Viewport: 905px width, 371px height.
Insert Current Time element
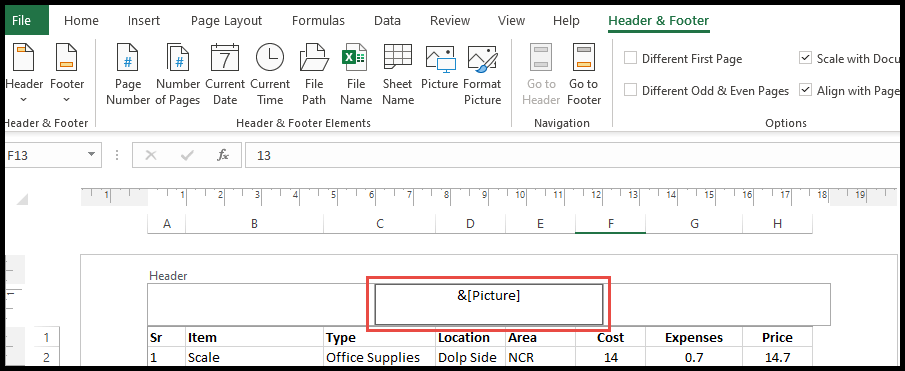tap(270, 74)
